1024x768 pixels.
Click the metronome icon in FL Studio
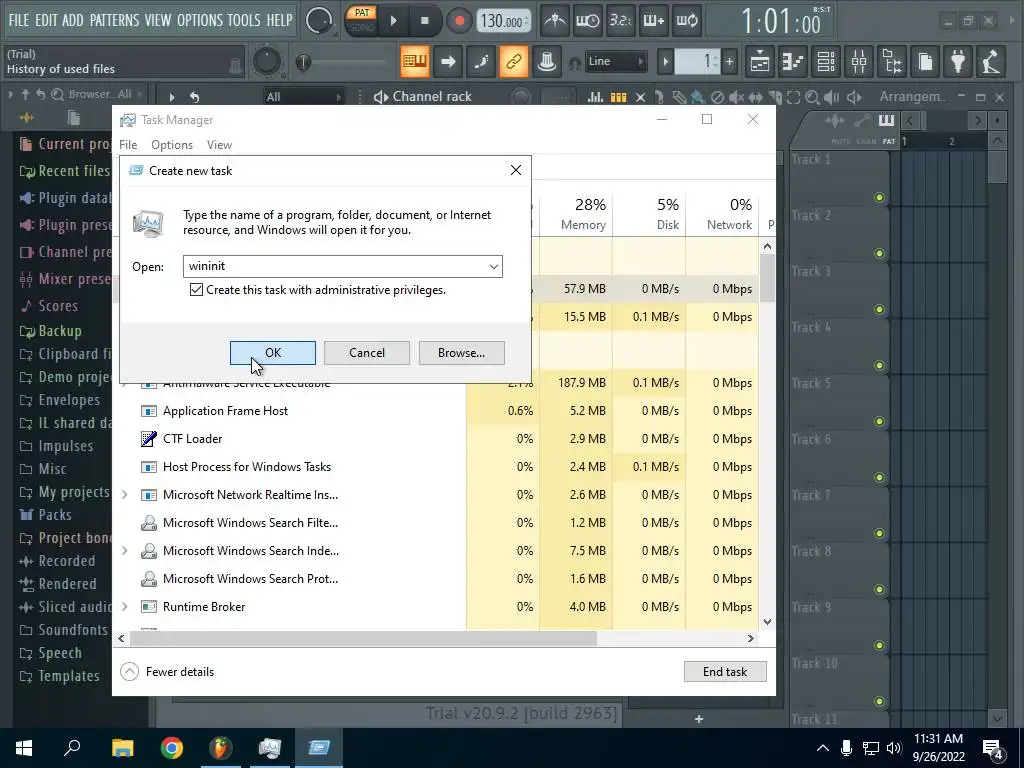554,21
